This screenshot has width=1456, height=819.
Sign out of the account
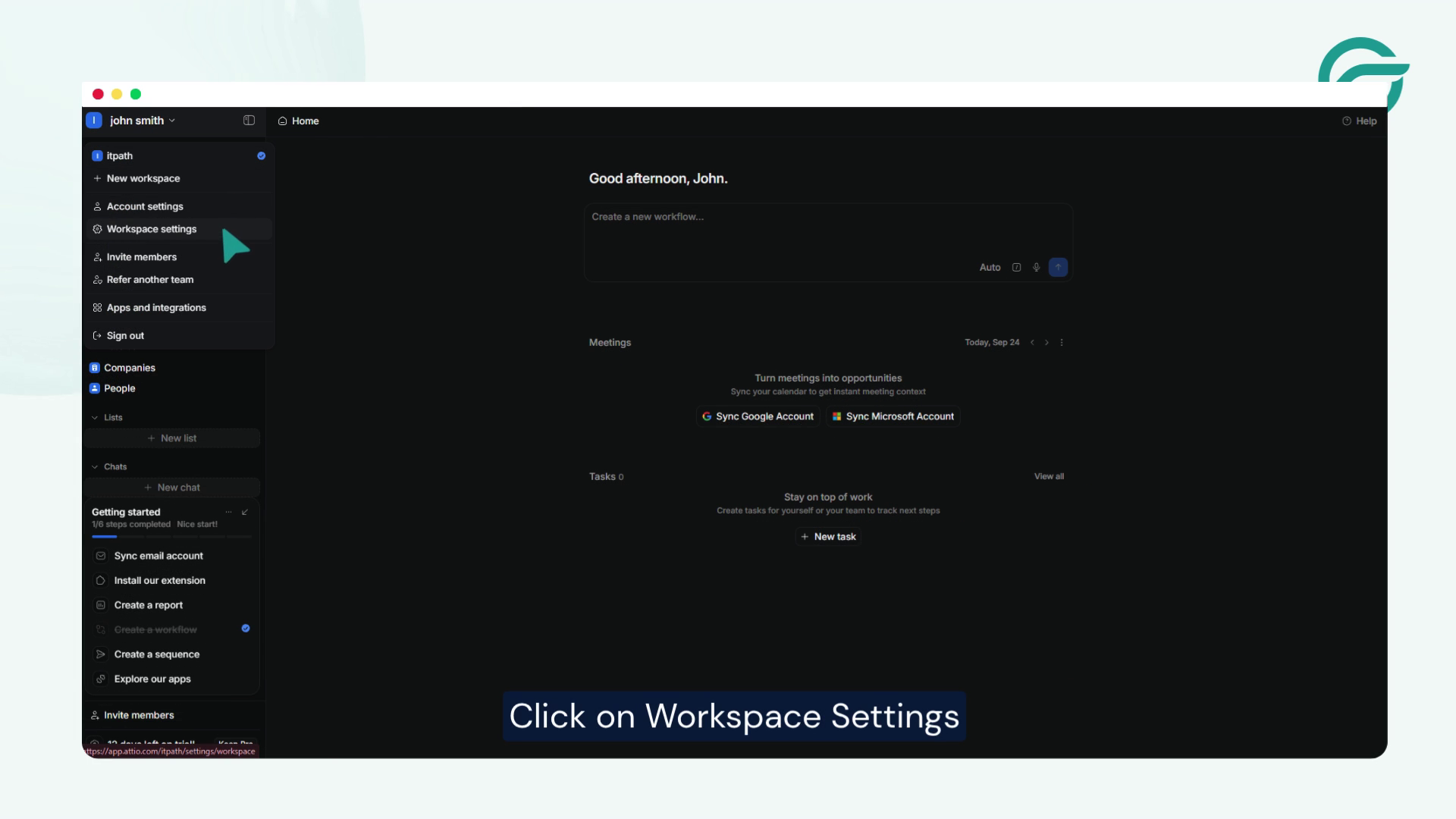coord(179,336)
